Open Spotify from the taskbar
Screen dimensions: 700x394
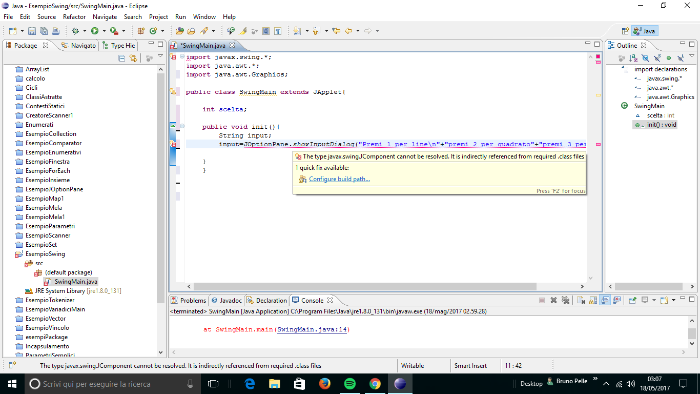[350, 384]
